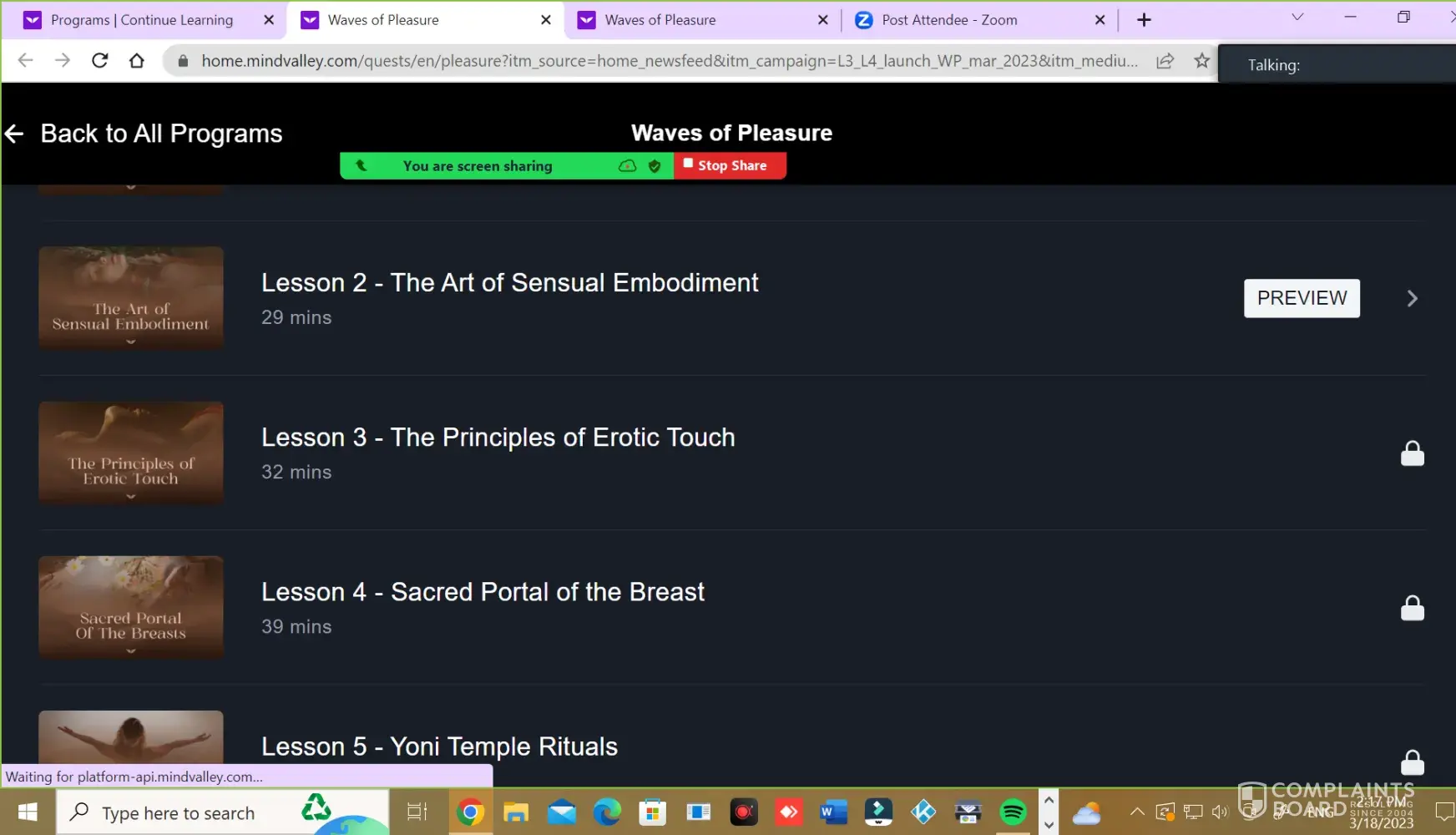Click the browser Back arrow
This screenshot has width=1456, height=835.
26,60
